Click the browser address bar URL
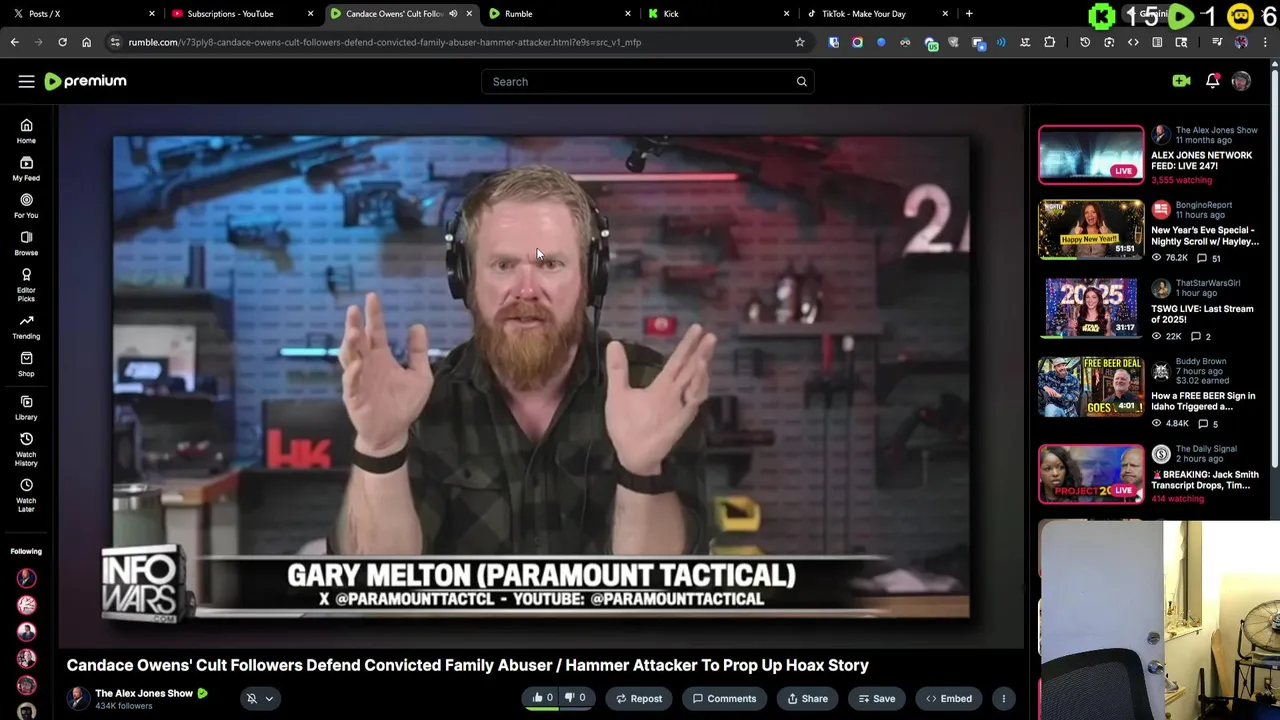 [385, 42]
